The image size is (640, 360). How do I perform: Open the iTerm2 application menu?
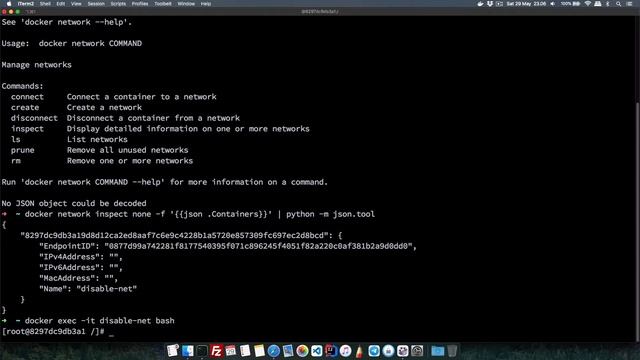click(x=26, y=4)
